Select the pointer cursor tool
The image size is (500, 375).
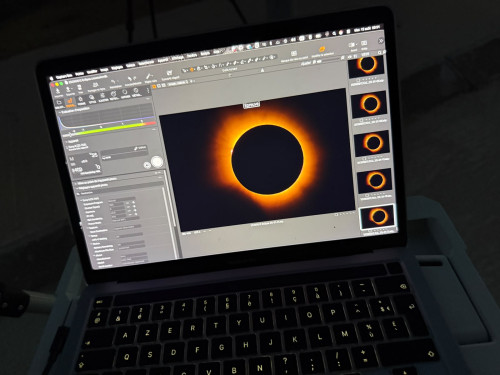click(x=185, y=71)
